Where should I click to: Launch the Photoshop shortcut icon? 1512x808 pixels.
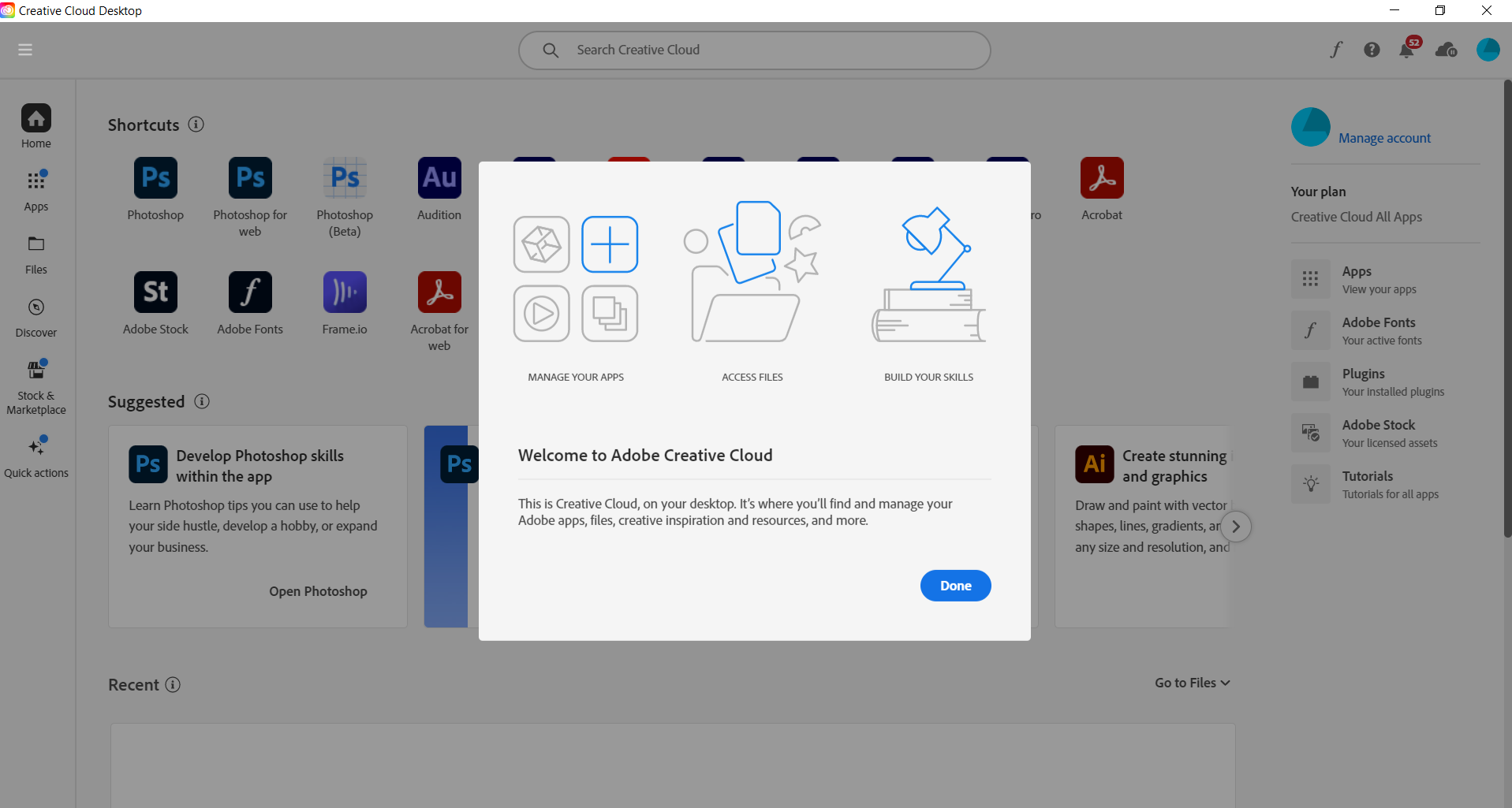pyautogui.click(x=155, y=178)
